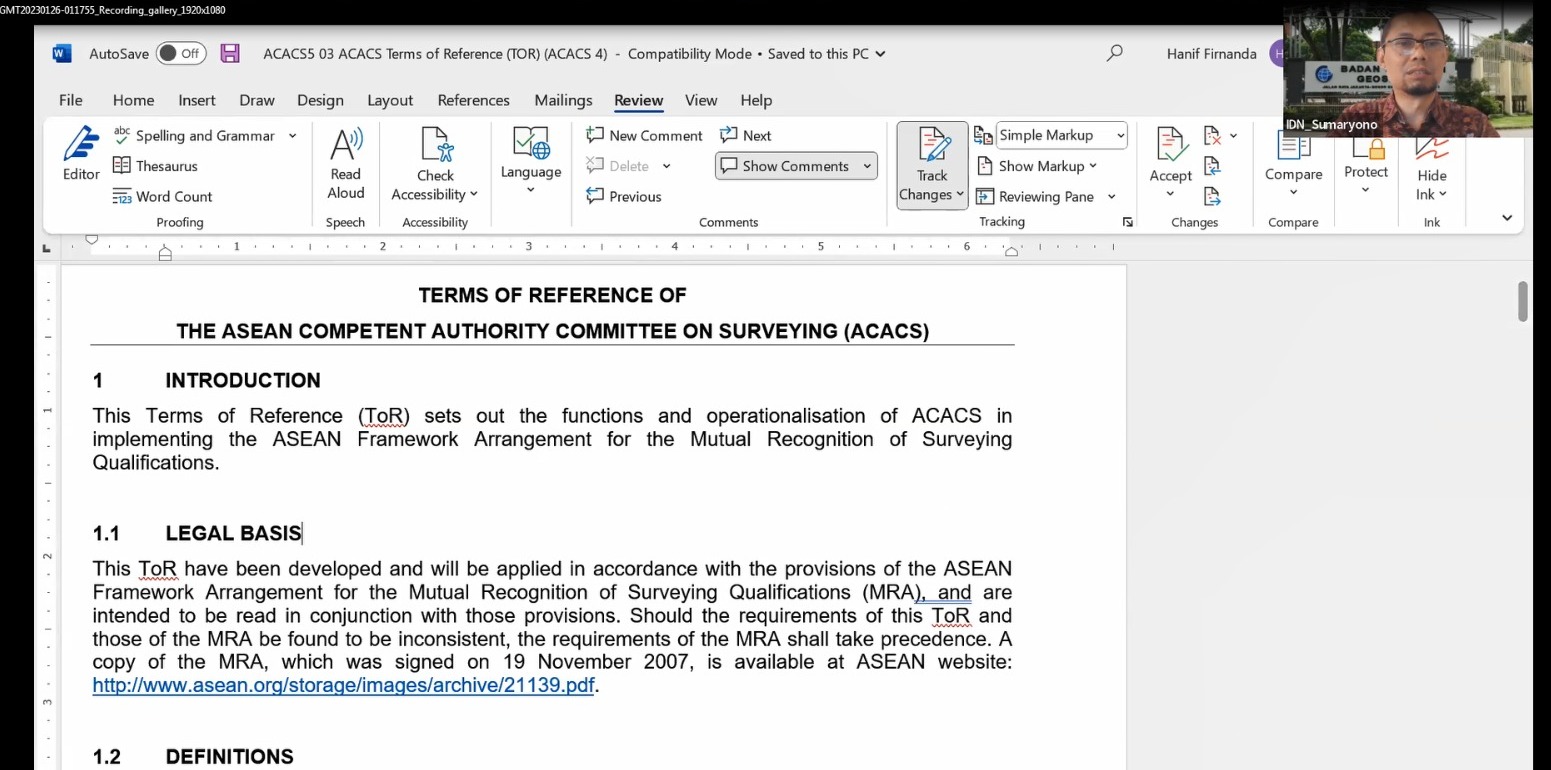Switch to the References tab
The width and height of the screenshot is (1551, 770).
pos(473,100)
